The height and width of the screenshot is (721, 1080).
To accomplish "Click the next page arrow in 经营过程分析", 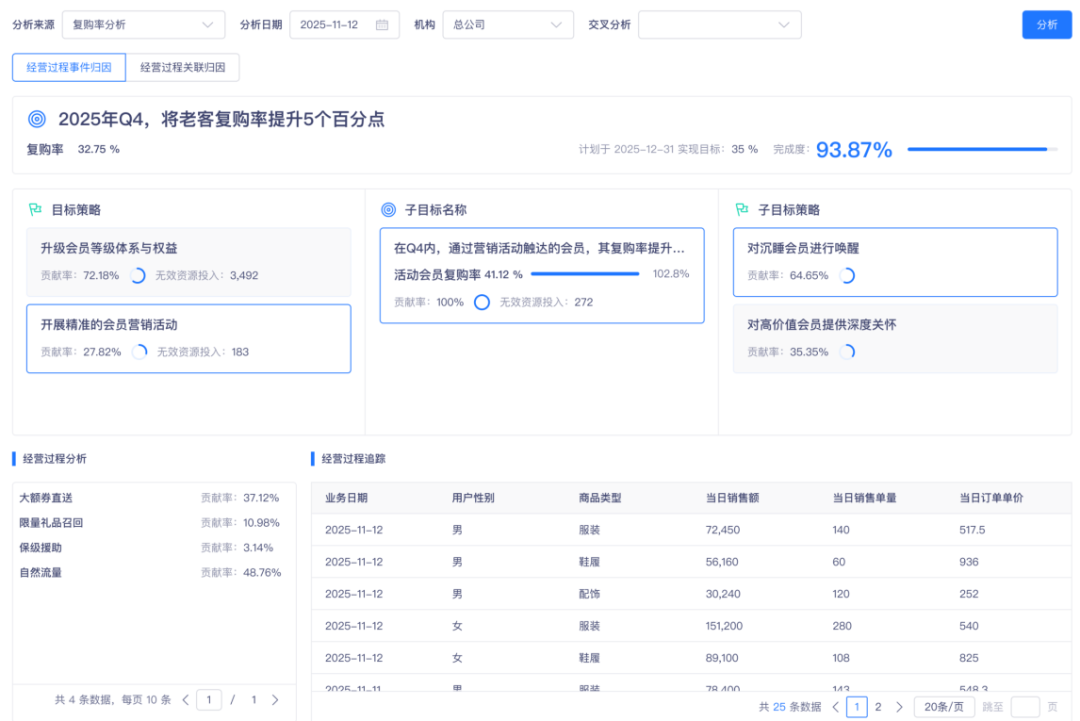I will click(x=276, y=700).
